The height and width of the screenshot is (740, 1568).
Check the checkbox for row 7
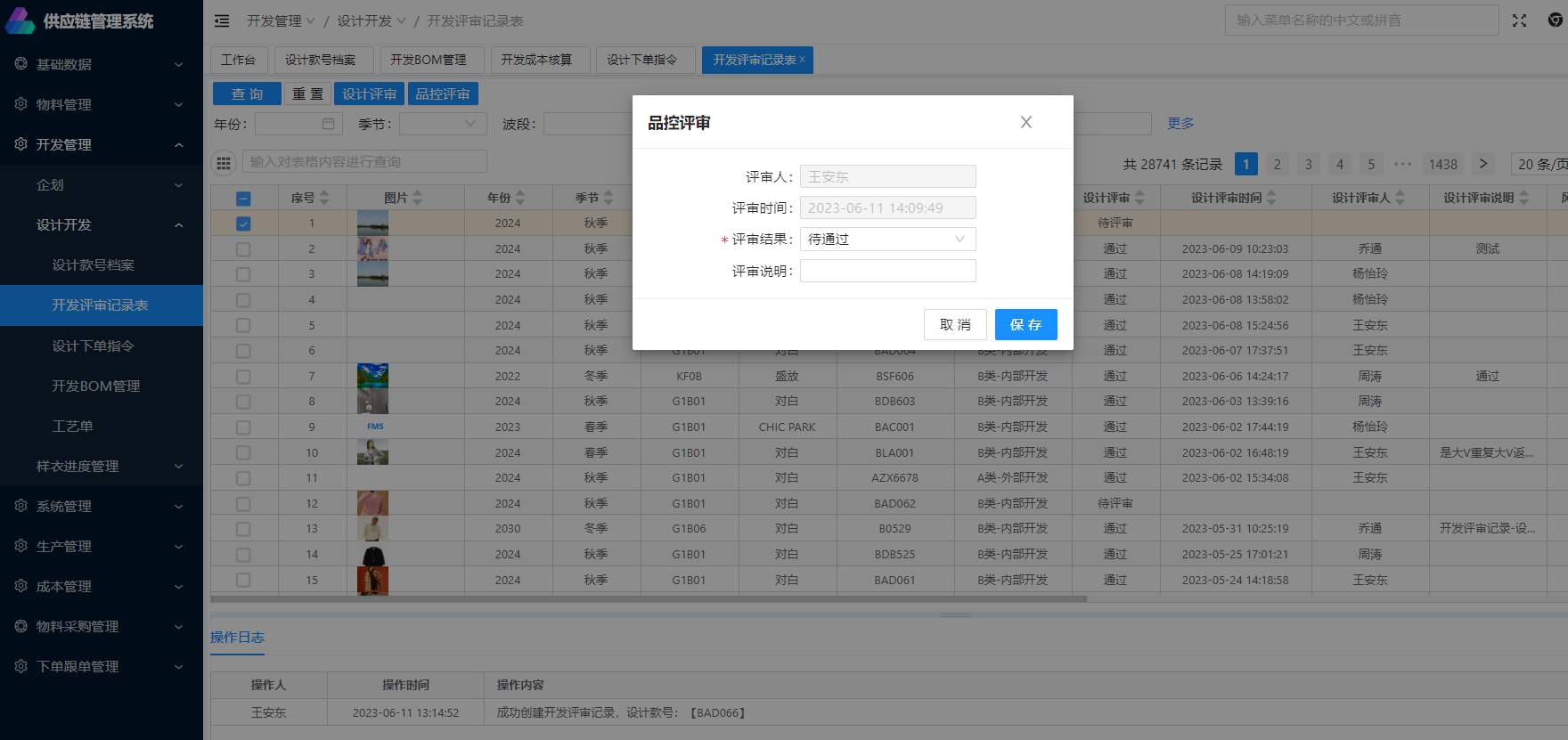click(243, 377)
